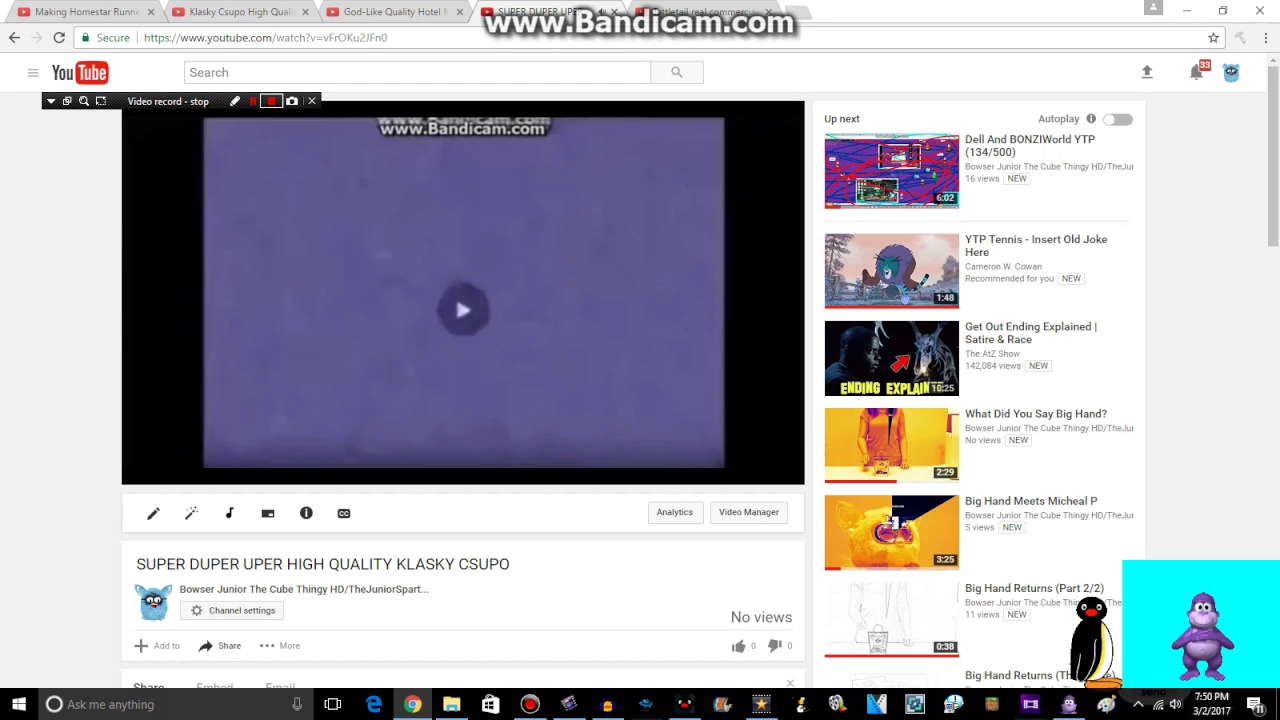Pause the Bandicam recording
This screenshot has width=1280, height=720.
pos(252,101)
